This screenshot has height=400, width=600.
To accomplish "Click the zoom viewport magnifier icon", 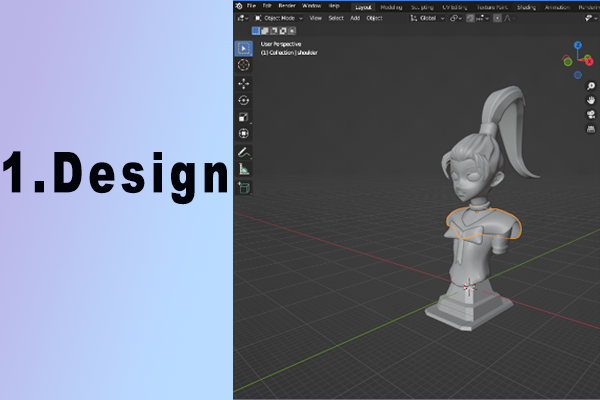I will pos(591,87).
